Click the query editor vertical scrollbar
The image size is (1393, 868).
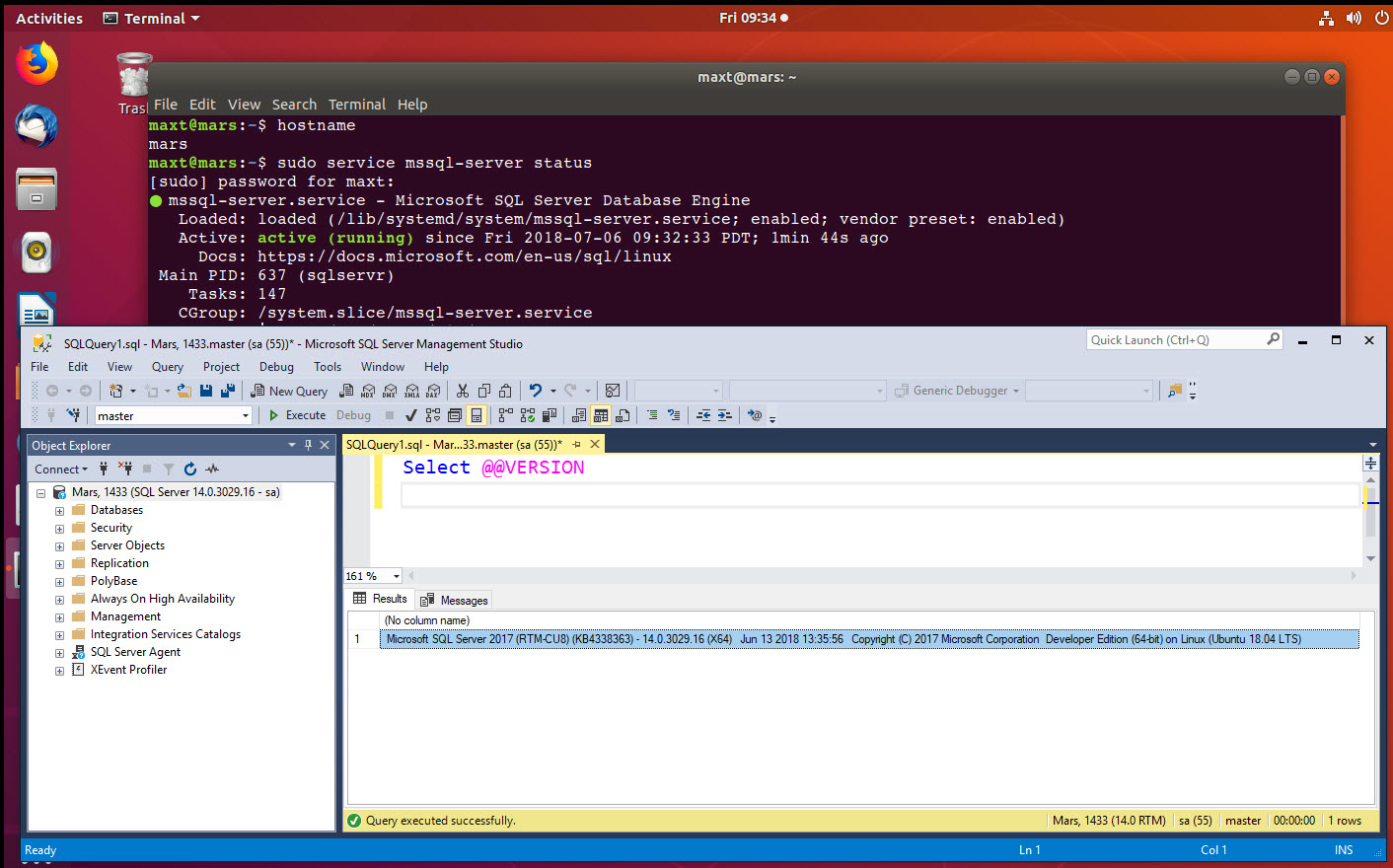pyautogui.click(x=1370, y=511)
